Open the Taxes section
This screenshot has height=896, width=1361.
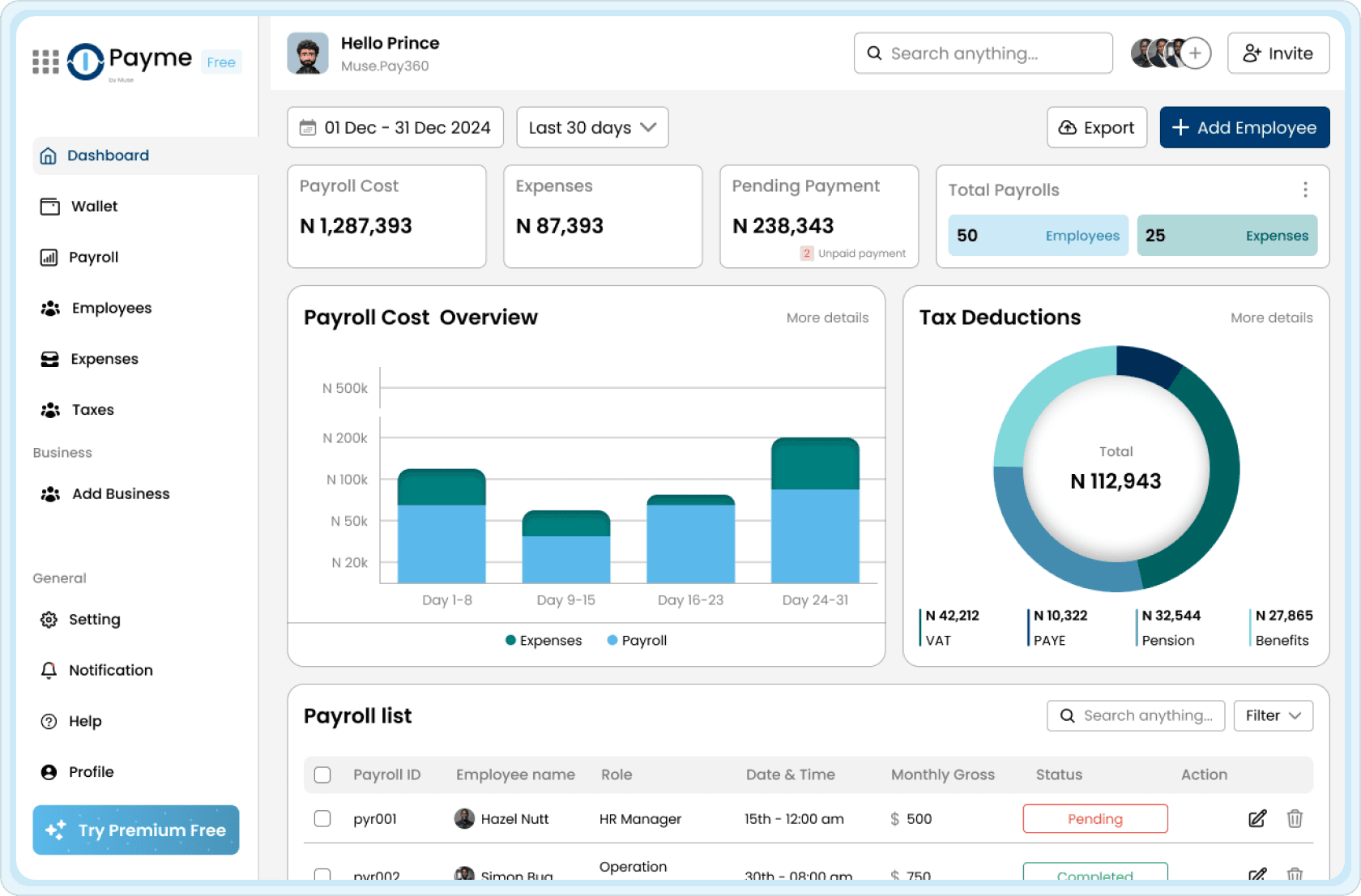(92, 409)
